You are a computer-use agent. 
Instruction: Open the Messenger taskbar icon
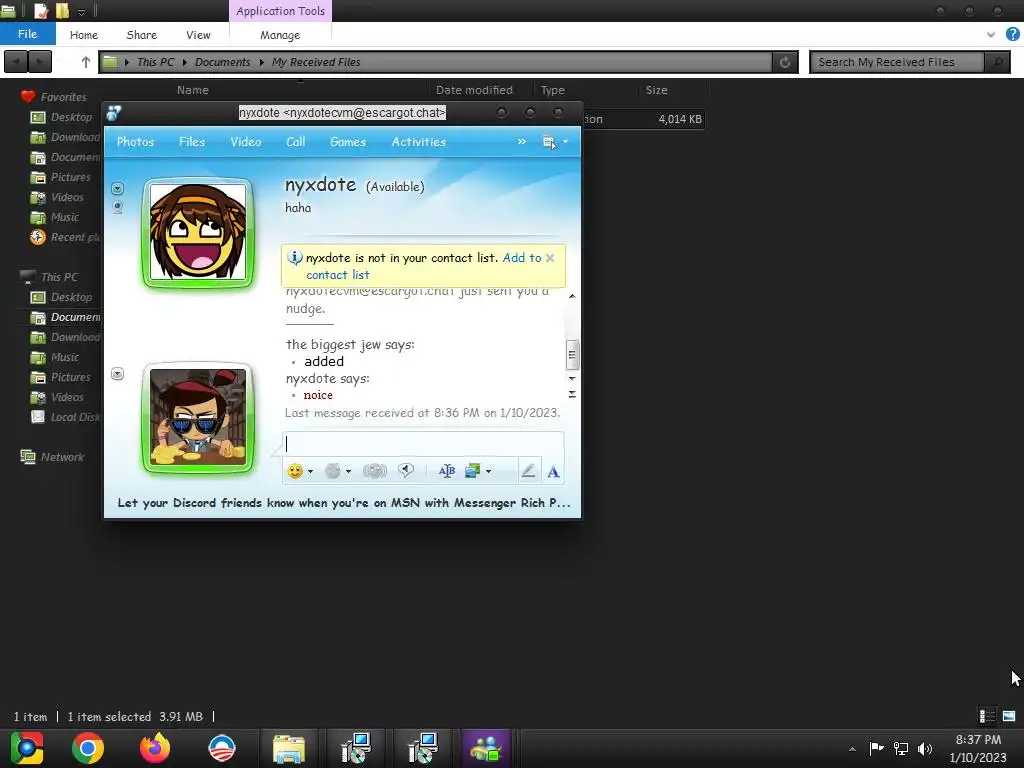[x=485, y=748]
